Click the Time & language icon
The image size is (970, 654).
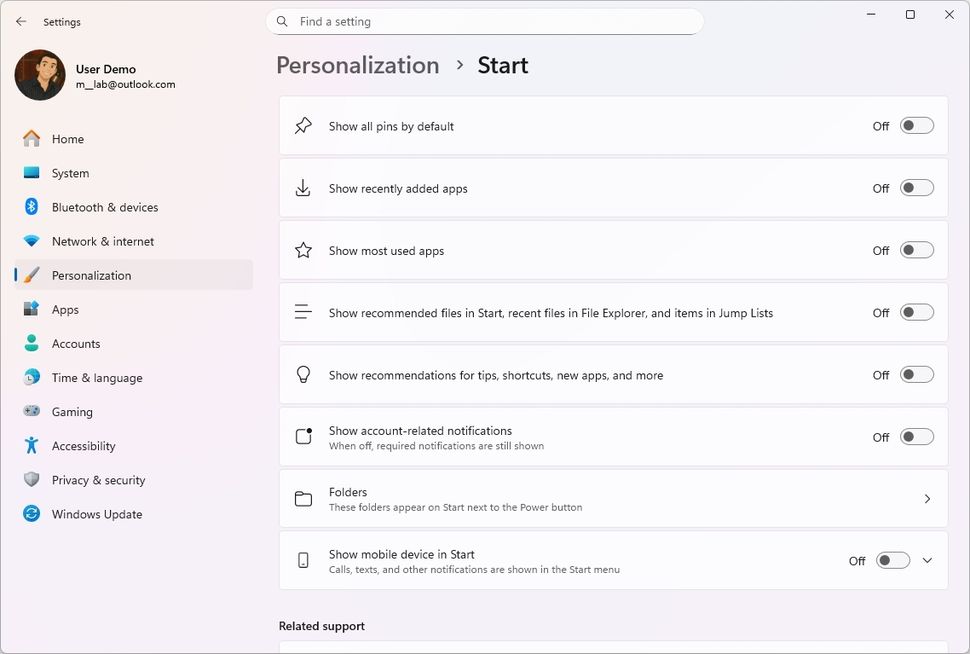(x=32, y=378)
